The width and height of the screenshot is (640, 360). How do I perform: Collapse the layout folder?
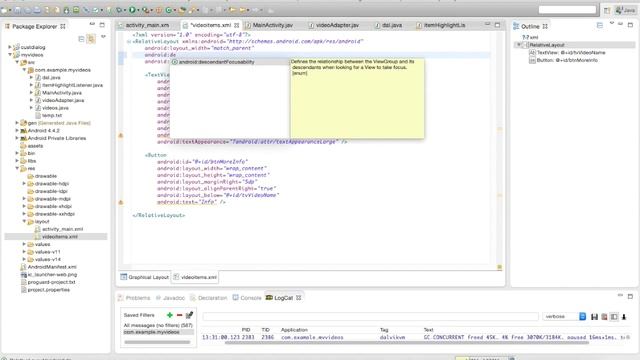point(24,221)
